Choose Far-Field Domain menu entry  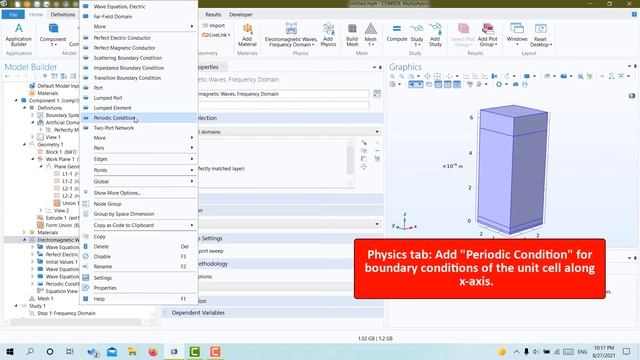139,16
